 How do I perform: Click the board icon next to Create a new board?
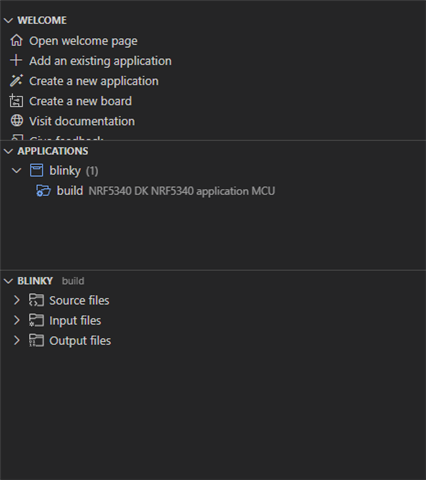point(16,101)
